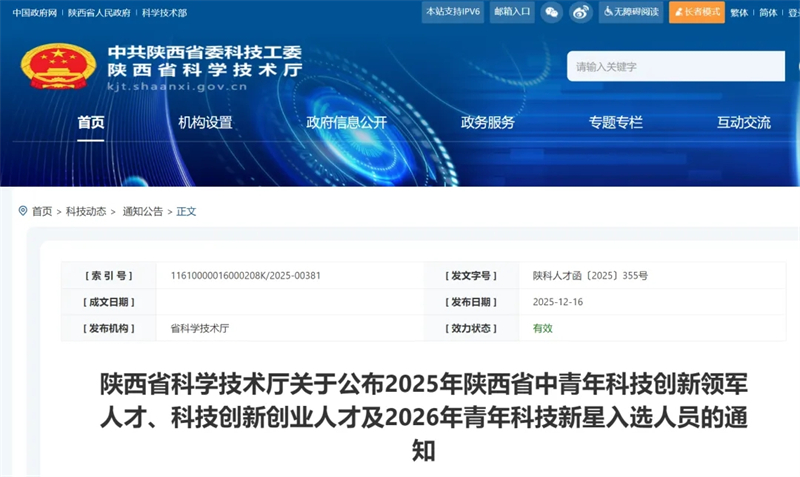800x477 pixels.
Task: Open the 专题专栏 navigation tab
Action: point(615,123)
